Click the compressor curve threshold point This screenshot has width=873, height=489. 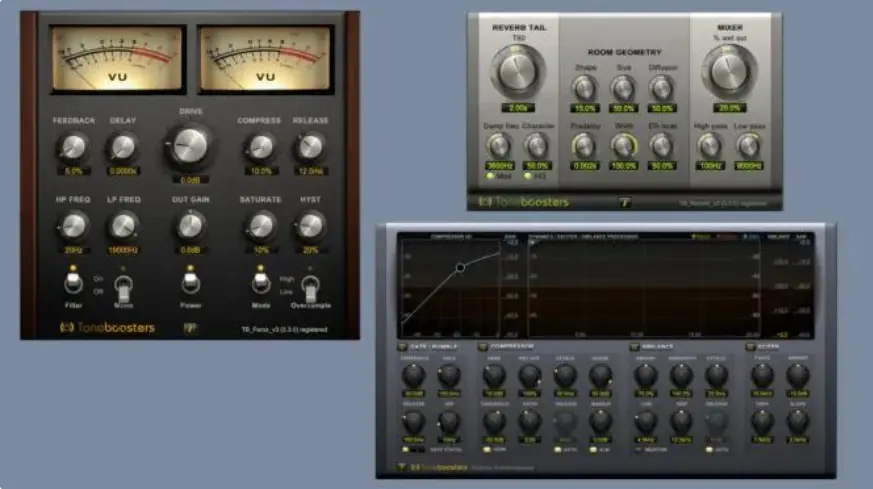(x=460, y=267)
